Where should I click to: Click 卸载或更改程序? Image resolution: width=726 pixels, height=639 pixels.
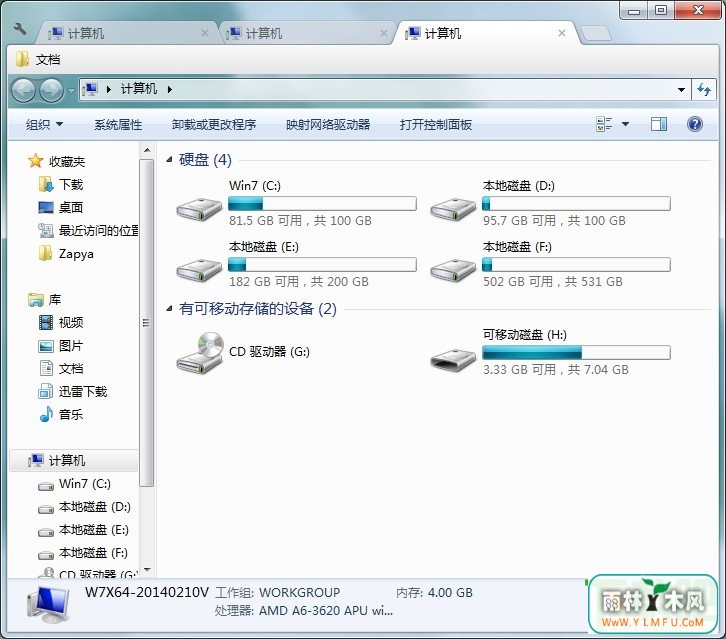coord(214,125)
